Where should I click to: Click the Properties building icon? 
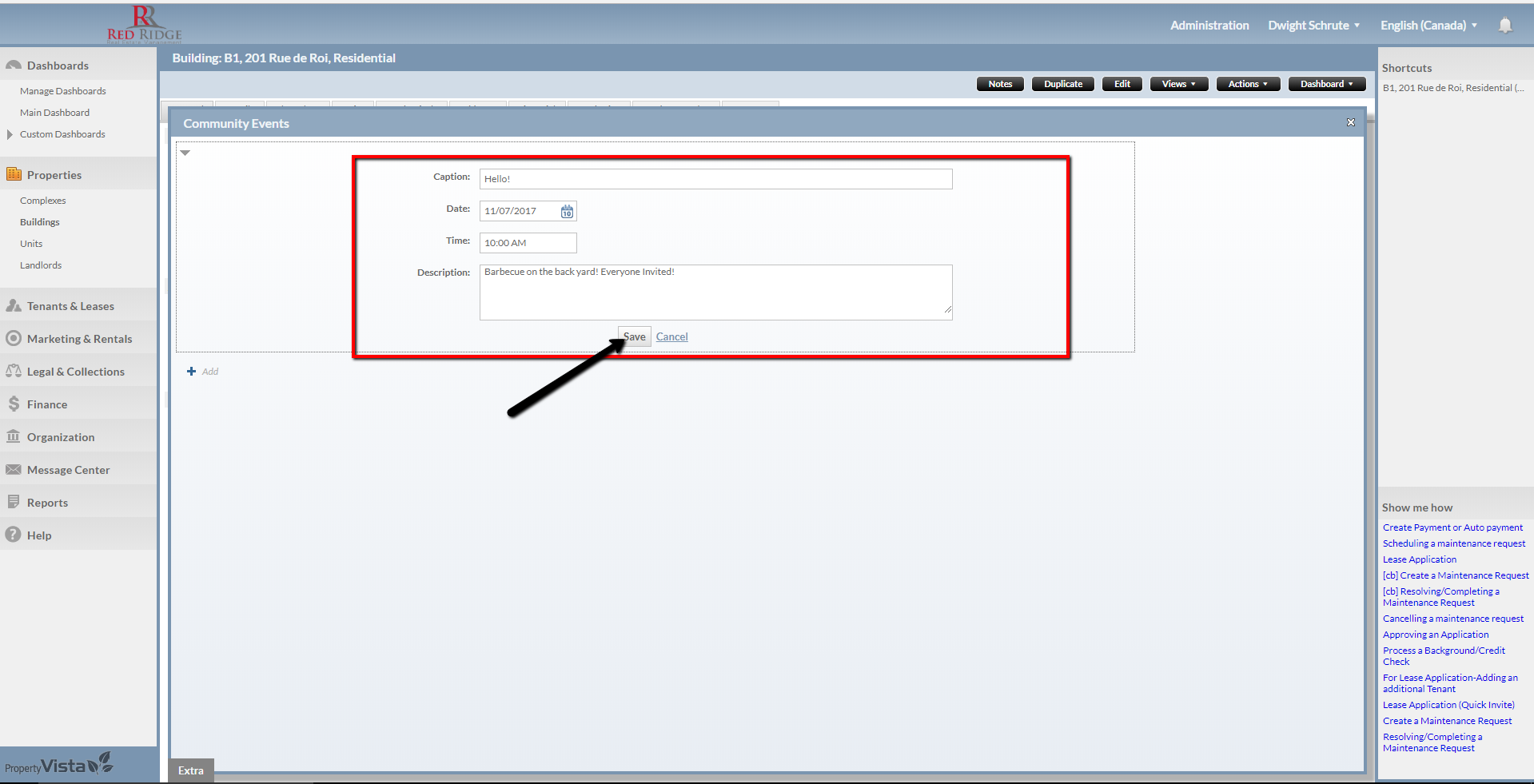(14, 174)
